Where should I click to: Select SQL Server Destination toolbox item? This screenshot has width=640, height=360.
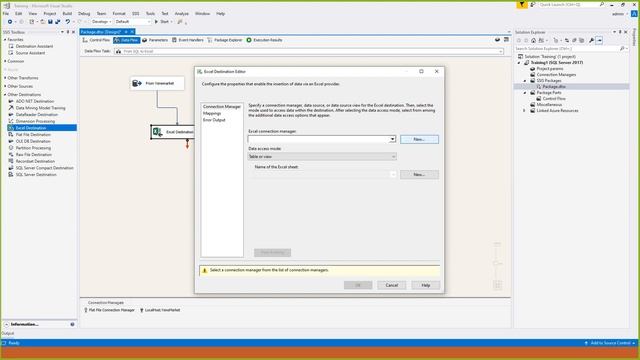36,175
